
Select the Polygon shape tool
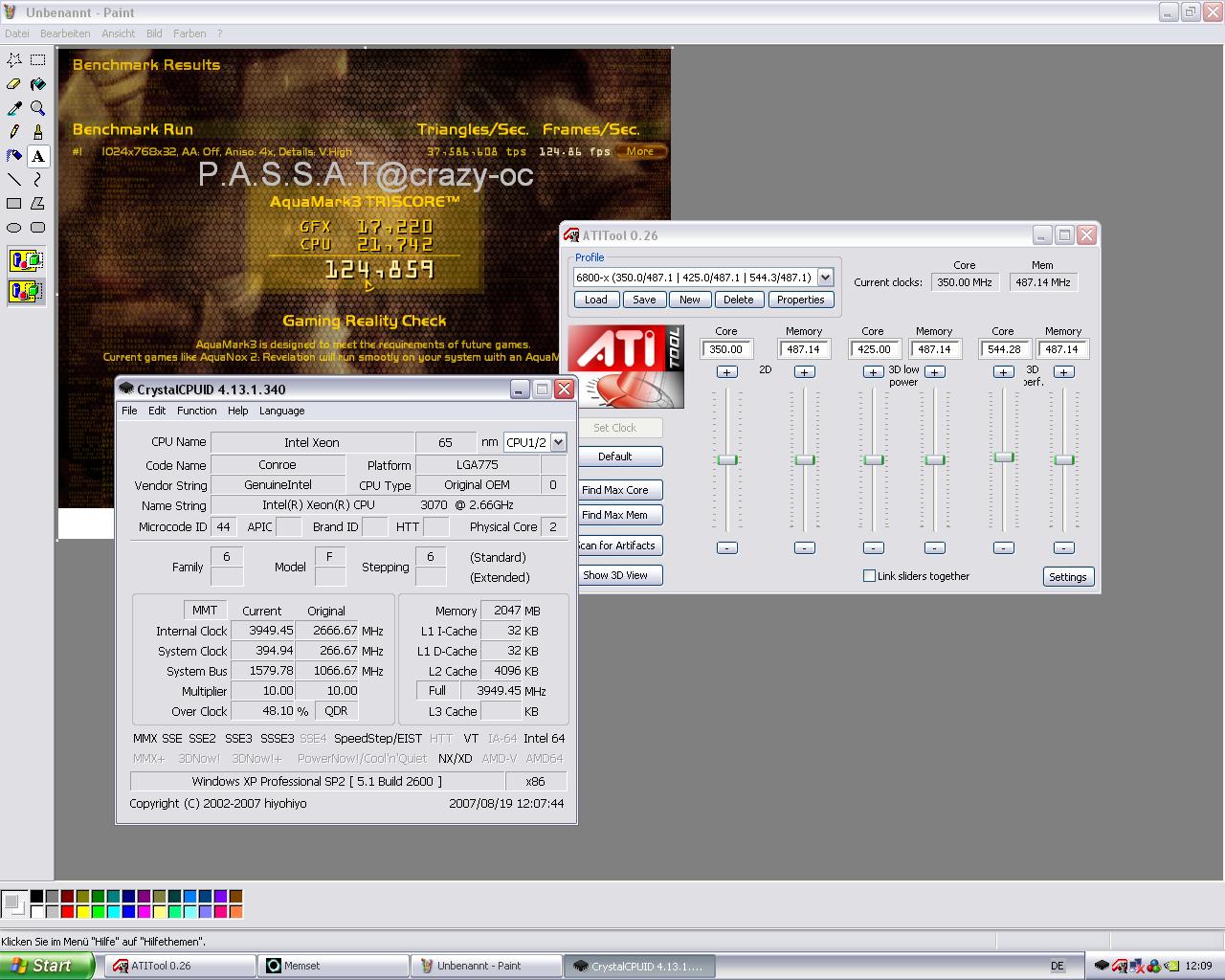(x=38, y=204)
